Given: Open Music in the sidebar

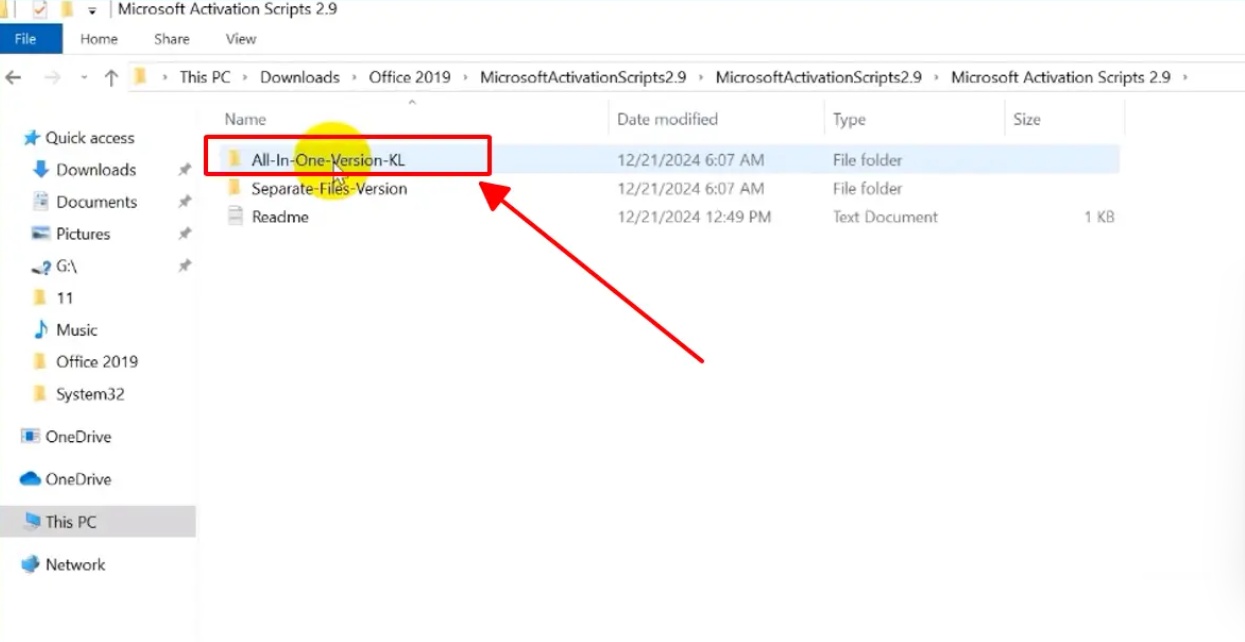Looking at the screenshot, I should (x=77, y=330).
